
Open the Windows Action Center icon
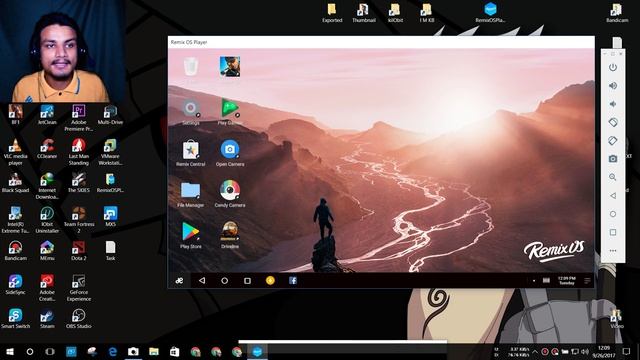pos(627,351)
